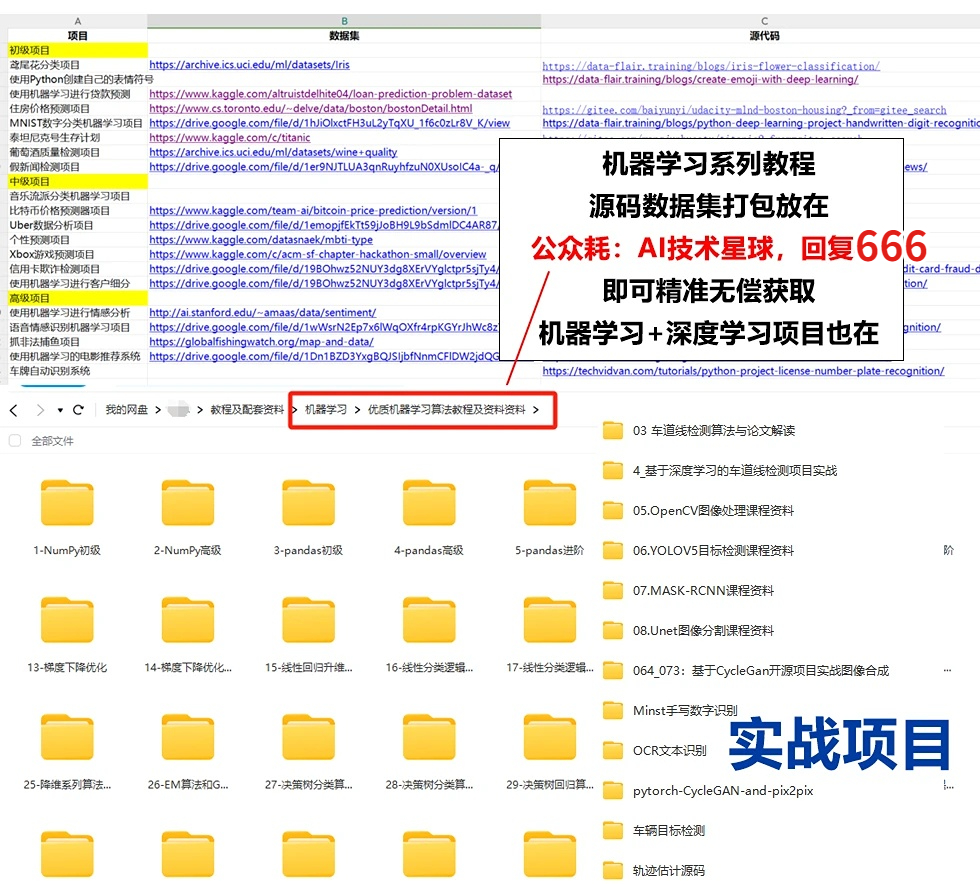Open the history dropdown next to forward arrow

coord(60,410)
